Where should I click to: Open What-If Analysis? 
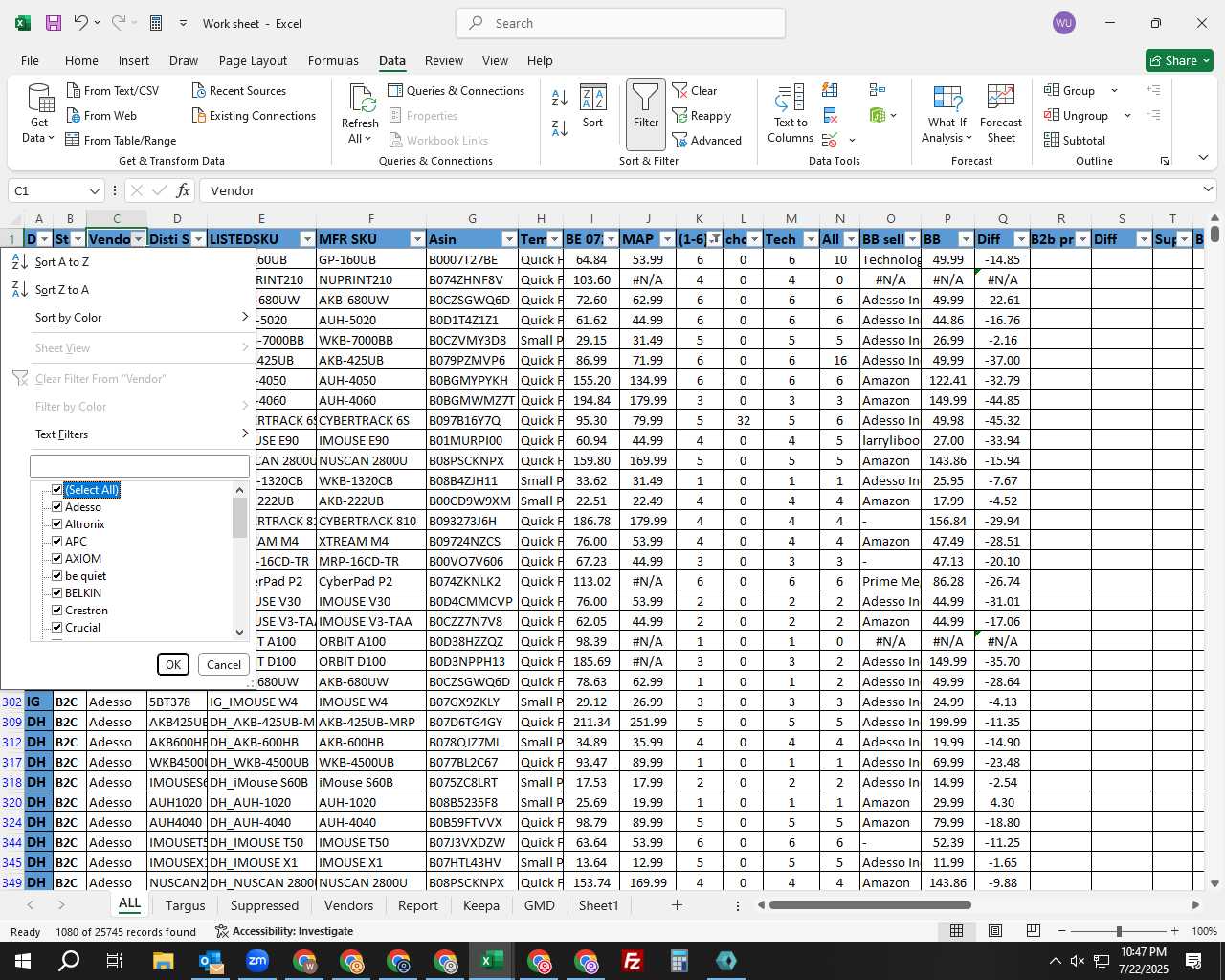(x=947, y=114)
